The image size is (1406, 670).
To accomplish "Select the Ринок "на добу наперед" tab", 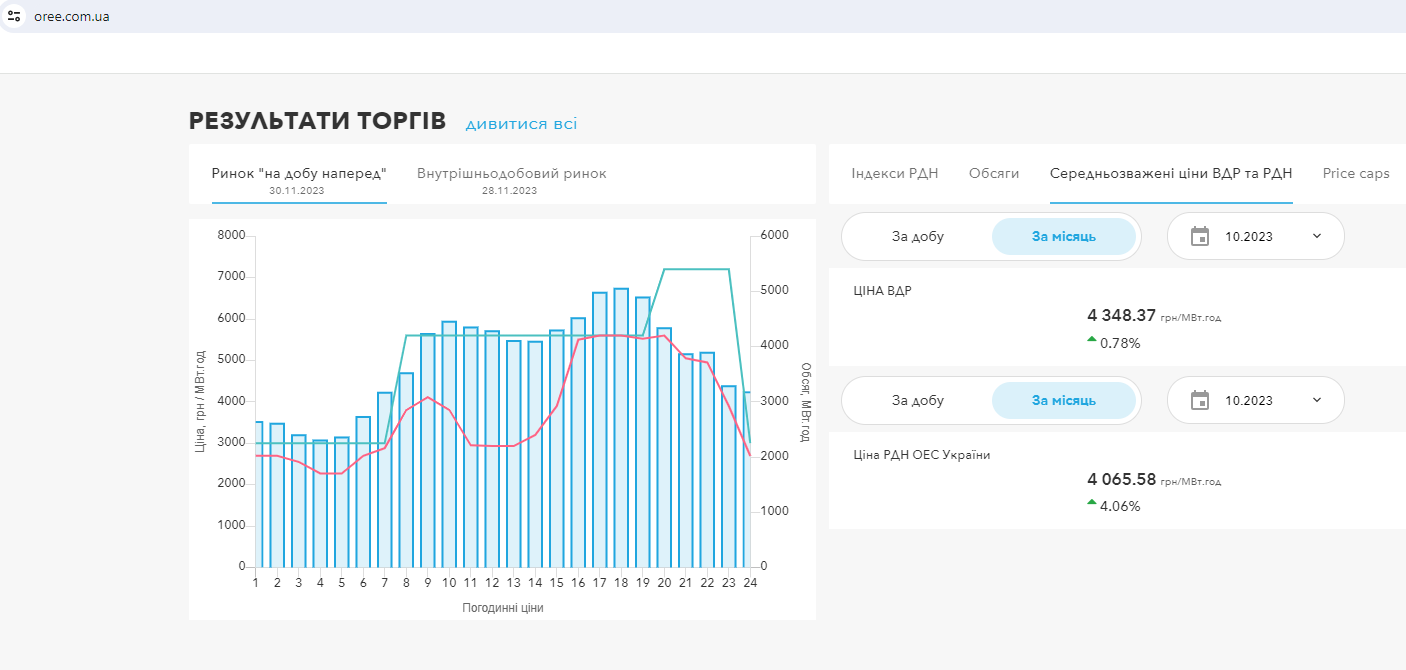I will 298,174.
